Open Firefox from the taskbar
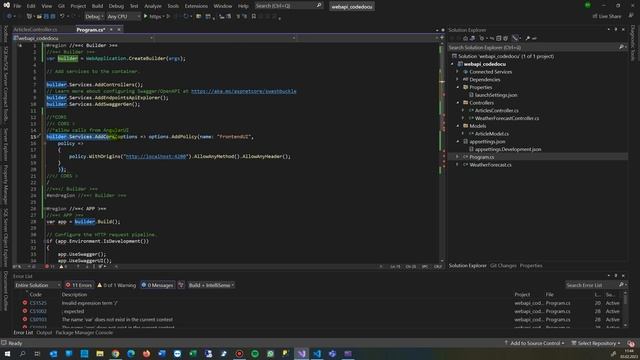This screenshot has width=640, height=360. point(147,353)
